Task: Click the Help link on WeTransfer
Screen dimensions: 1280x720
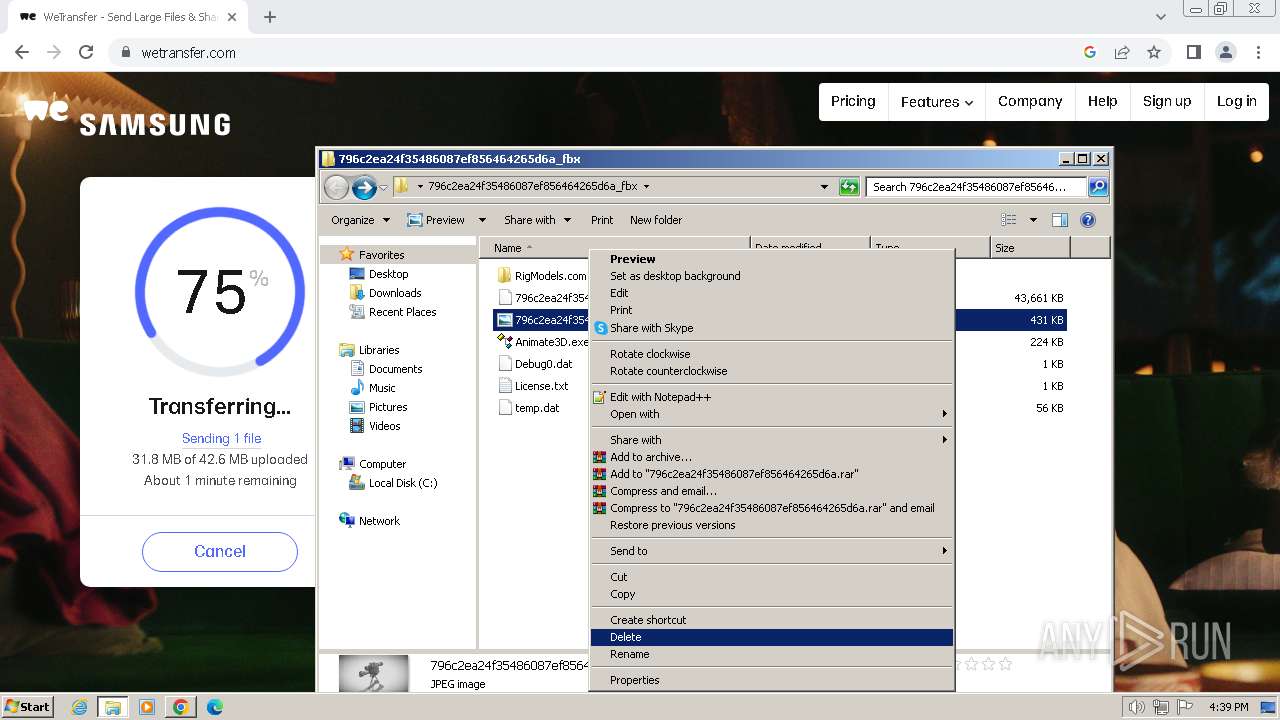Action: (x=1103, y=101)
